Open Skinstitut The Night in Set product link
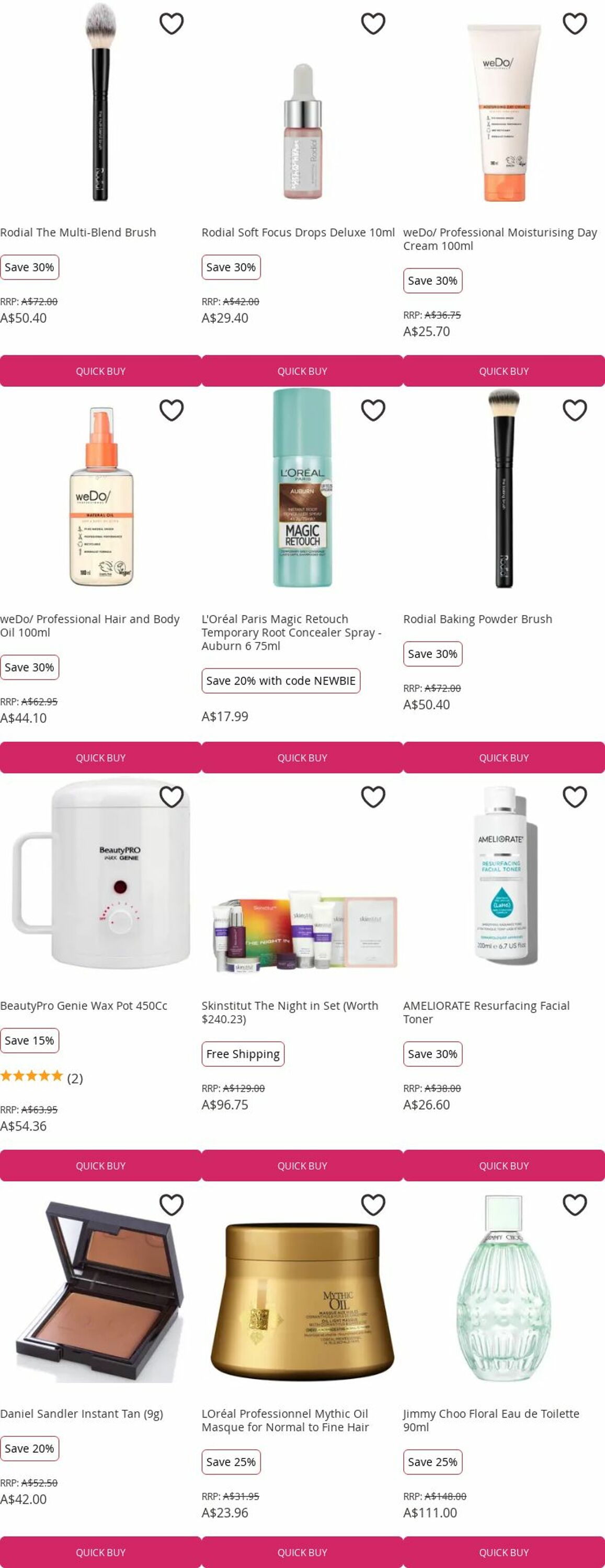 click(290, 1012)
